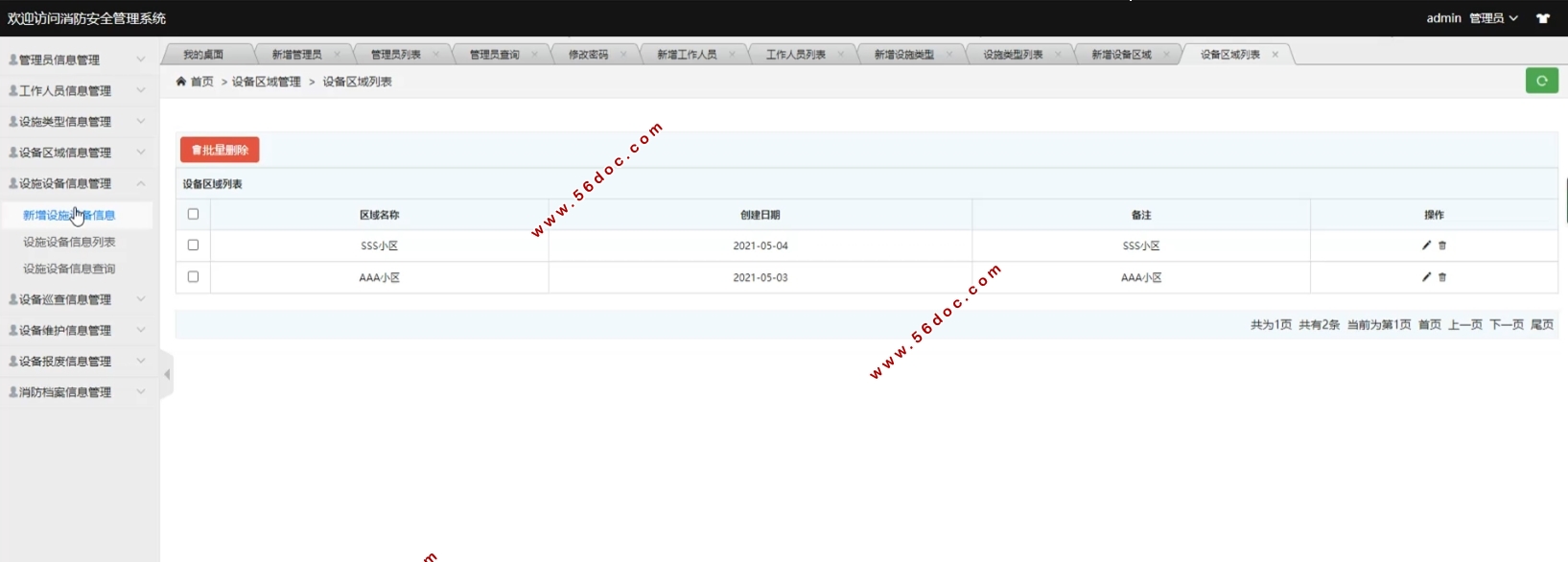Close the 管理员查询 tab

534,55
